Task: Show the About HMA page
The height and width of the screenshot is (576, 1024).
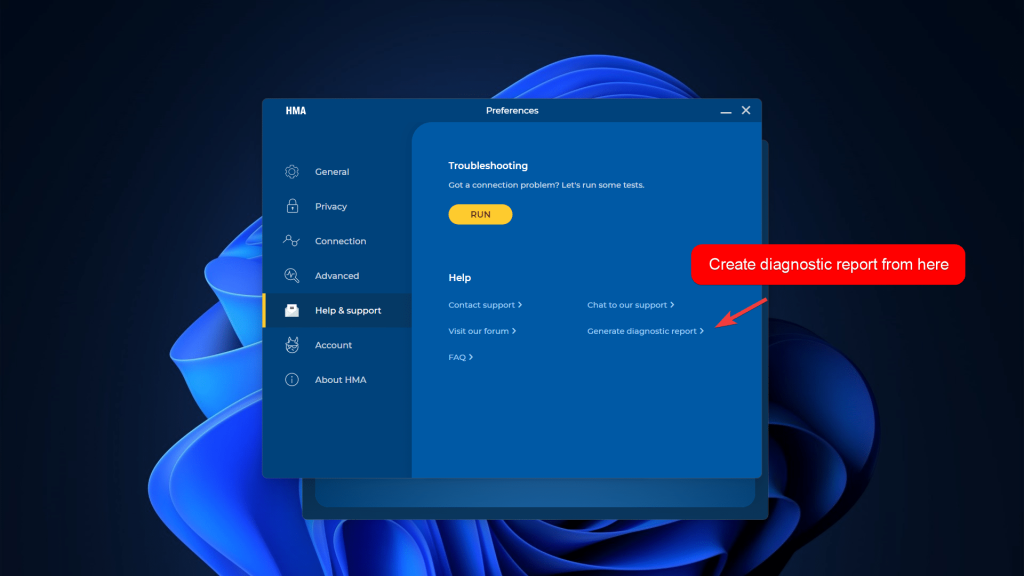Action: 337,379
